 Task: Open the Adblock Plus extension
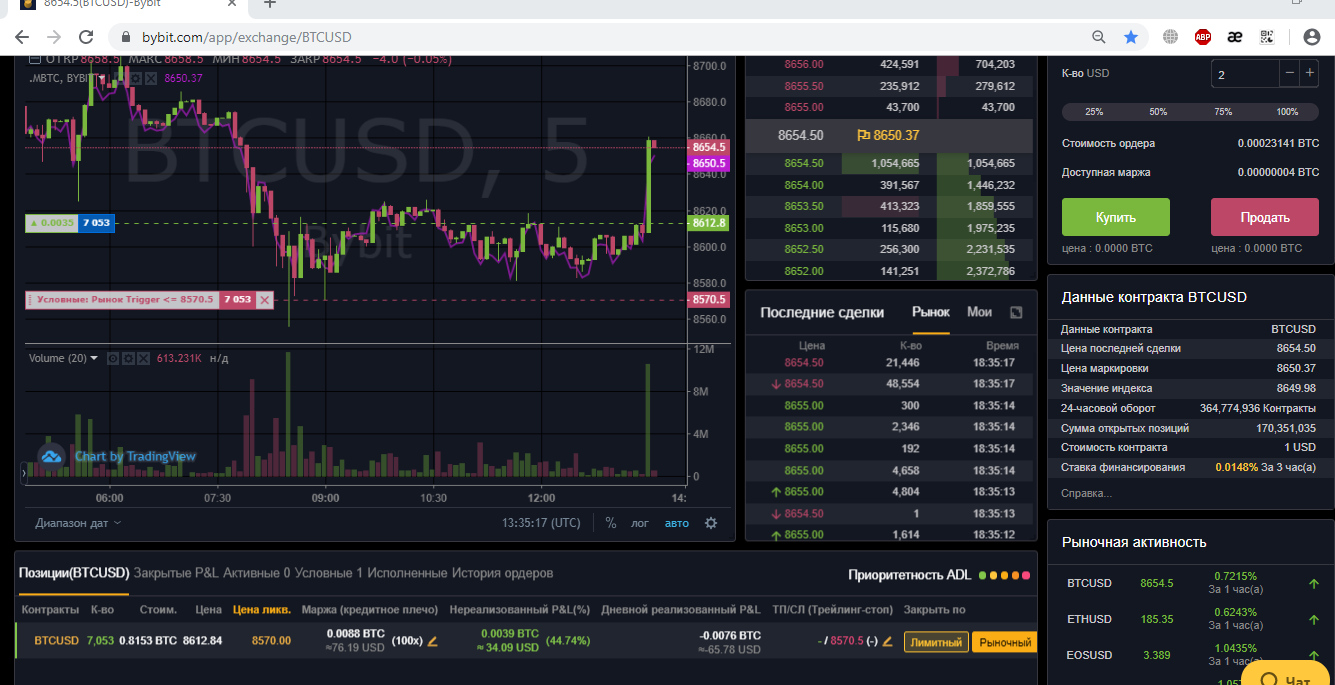click(x=1203, y=37)
